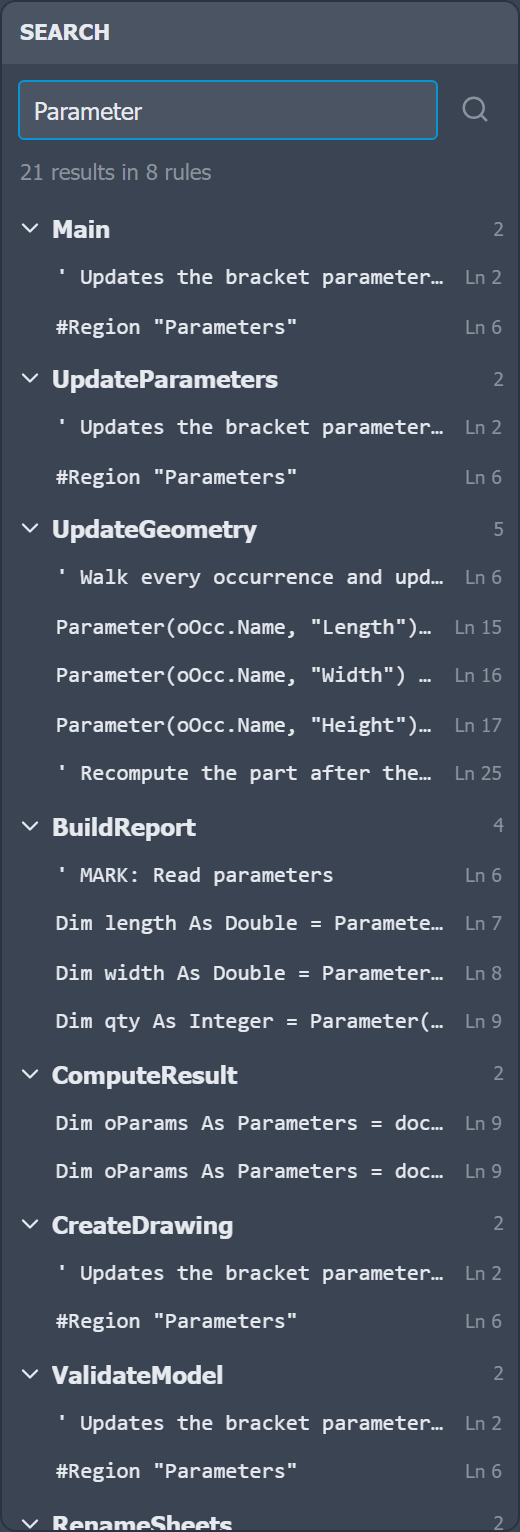Viewport: 520px width, 1532px height.
Task: Collapse the RenameSheets group chevron
Action: [29, 1522]
